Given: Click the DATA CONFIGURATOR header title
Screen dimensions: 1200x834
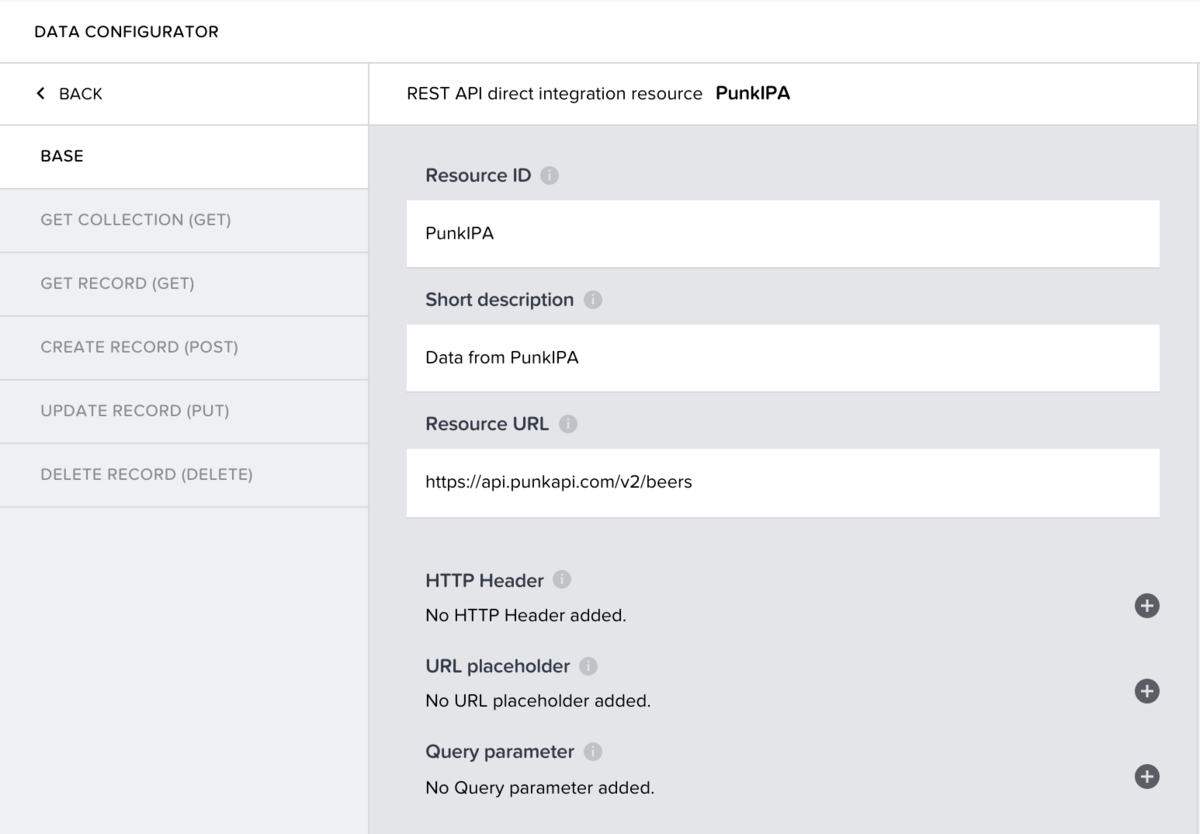Looking at the screenshot, I should tap(126, 32).
